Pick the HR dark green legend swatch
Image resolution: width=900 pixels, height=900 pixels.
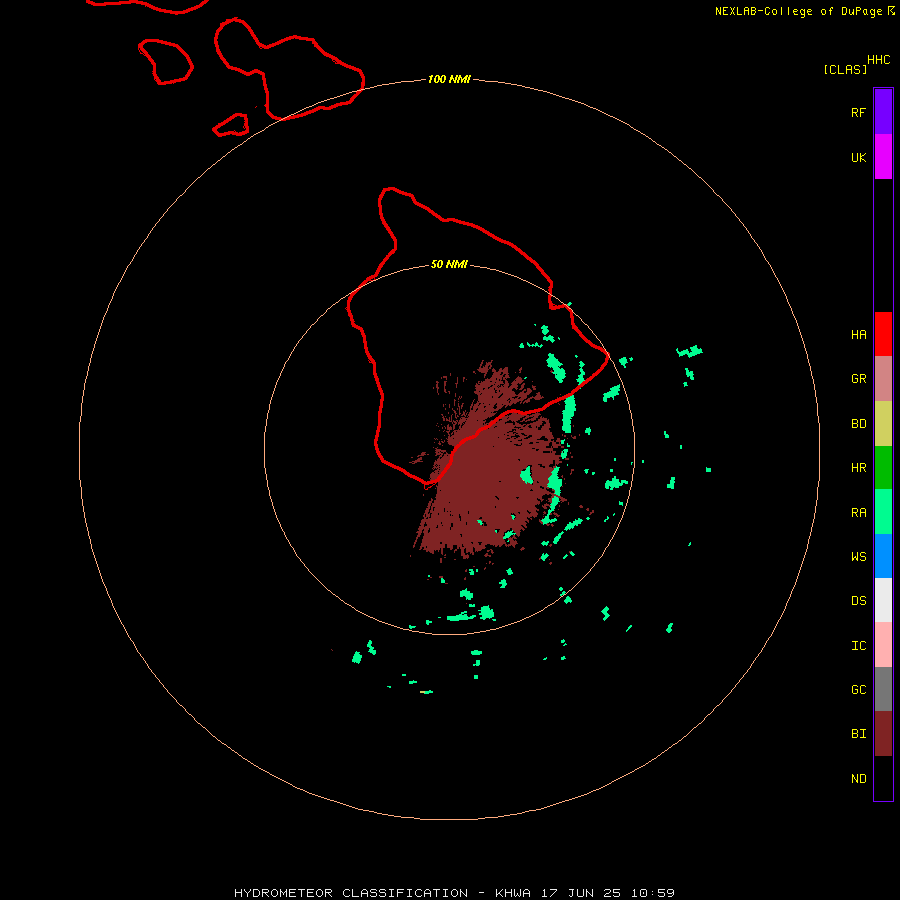coord(883,468)
